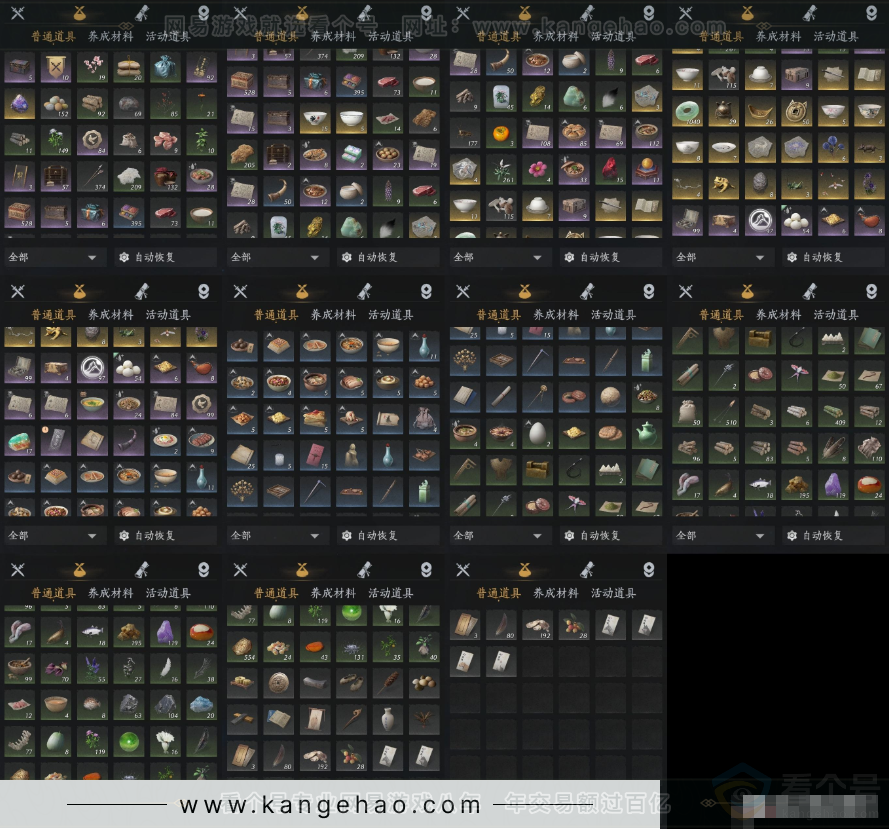Expand 全部 dropdown in panel with white candle
Image resolution: width=889 pixels, height=829 pixels.
click(276, 535)
